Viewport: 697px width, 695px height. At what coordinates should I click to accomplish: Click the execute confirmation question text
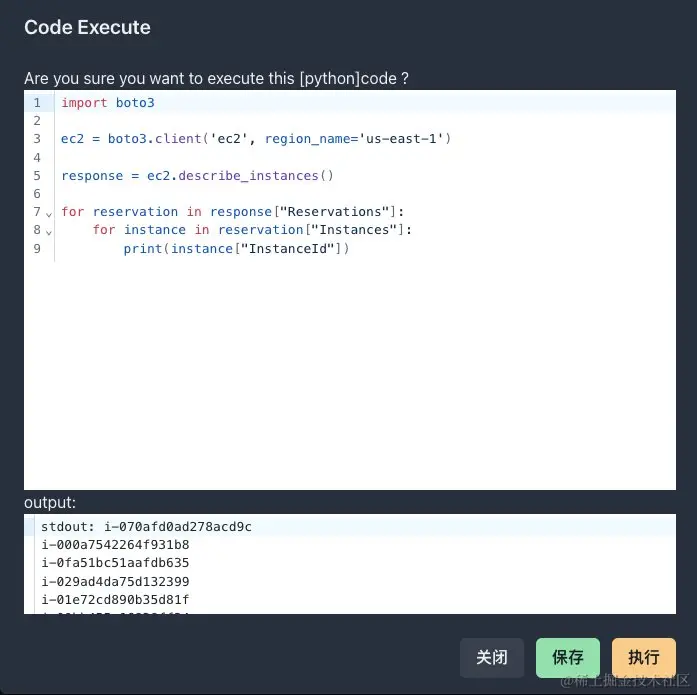216,79
